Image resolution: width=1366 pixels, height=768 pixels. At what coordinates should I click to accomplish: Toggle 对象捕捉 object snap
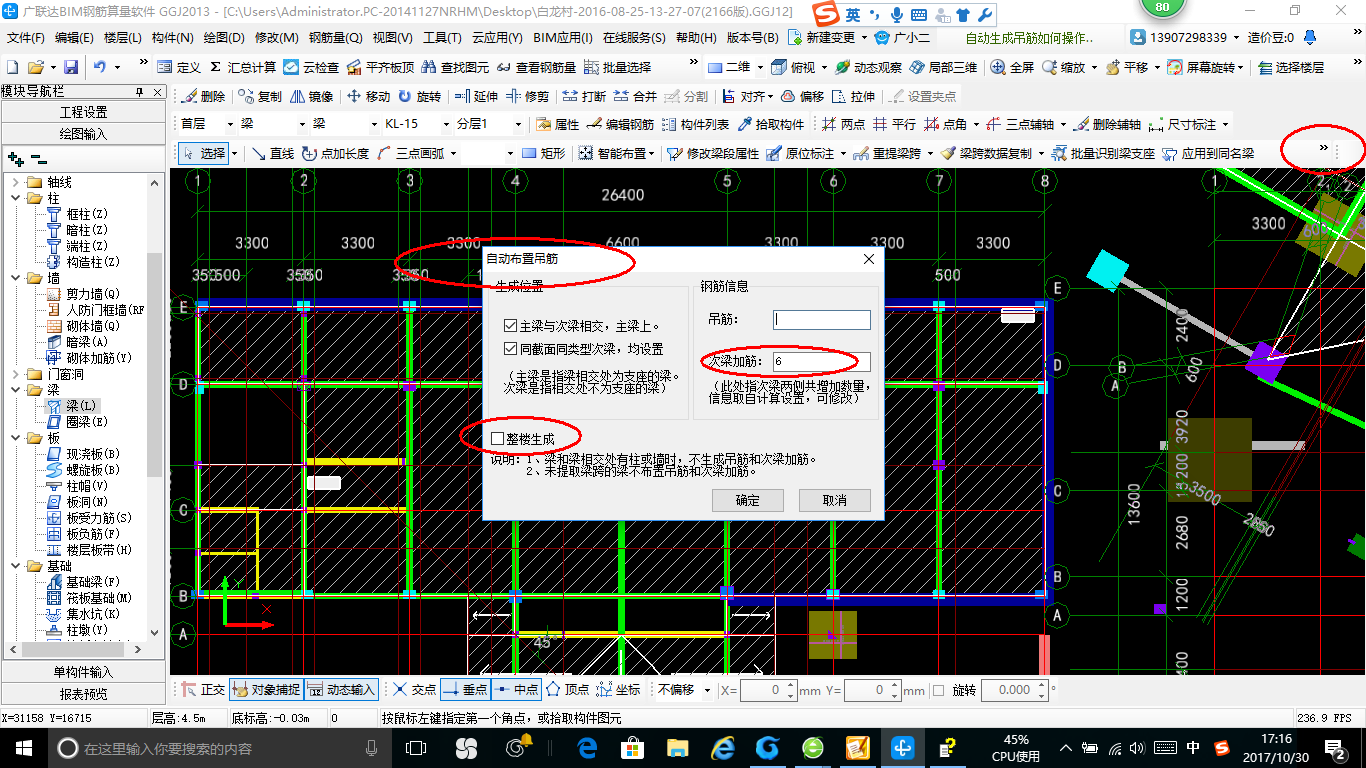[266, 690]
